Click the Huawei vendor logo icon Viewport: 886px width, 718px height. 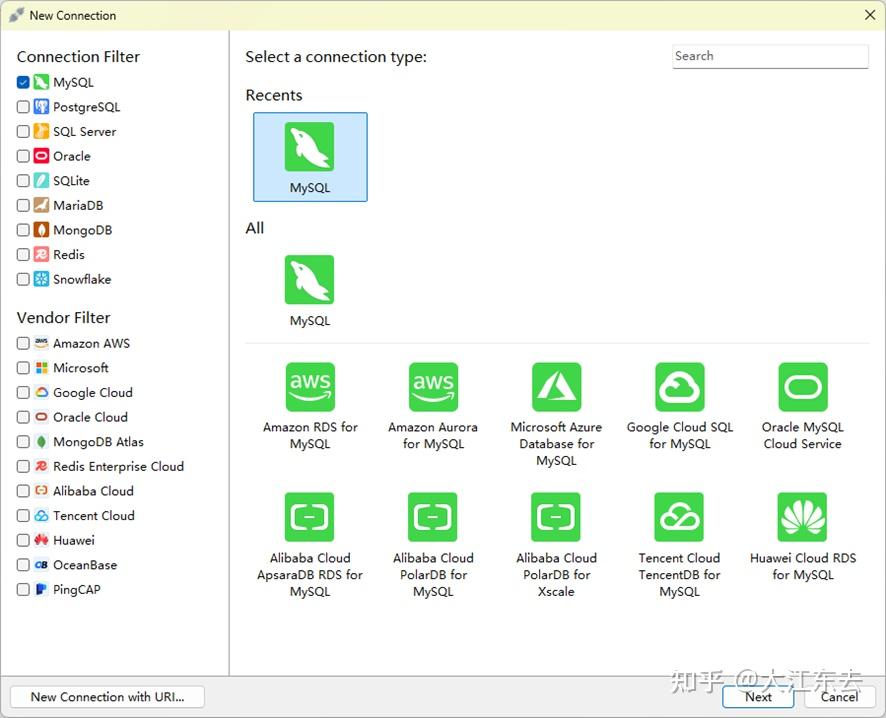(41, 540)
